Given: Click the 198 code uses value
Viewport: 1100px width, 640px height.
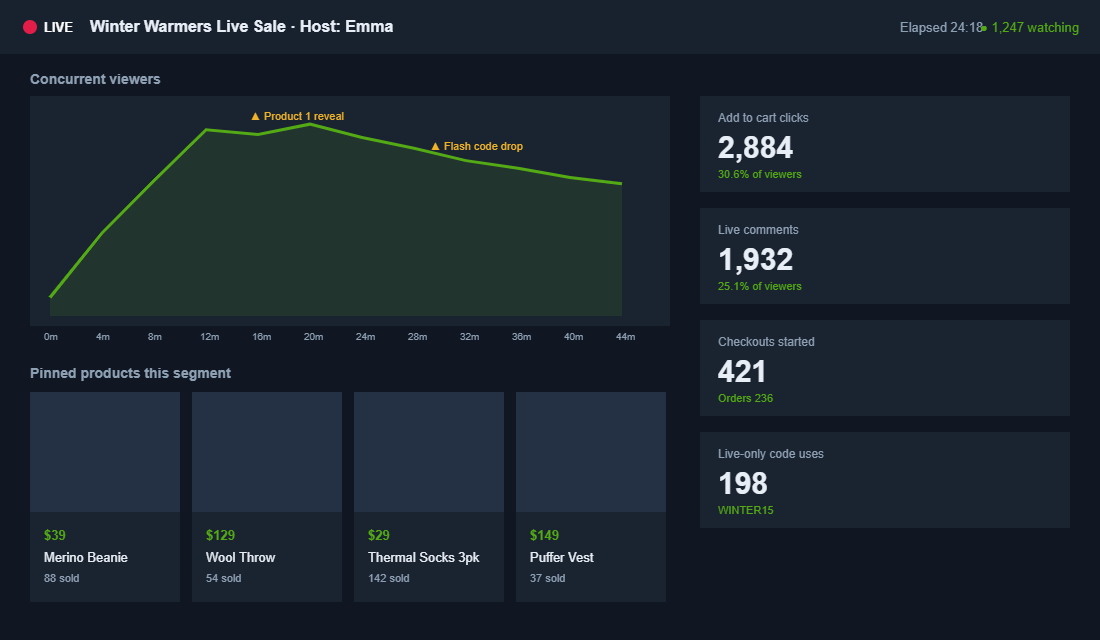Looking at the screenshot, I should [x=743, y=484].
